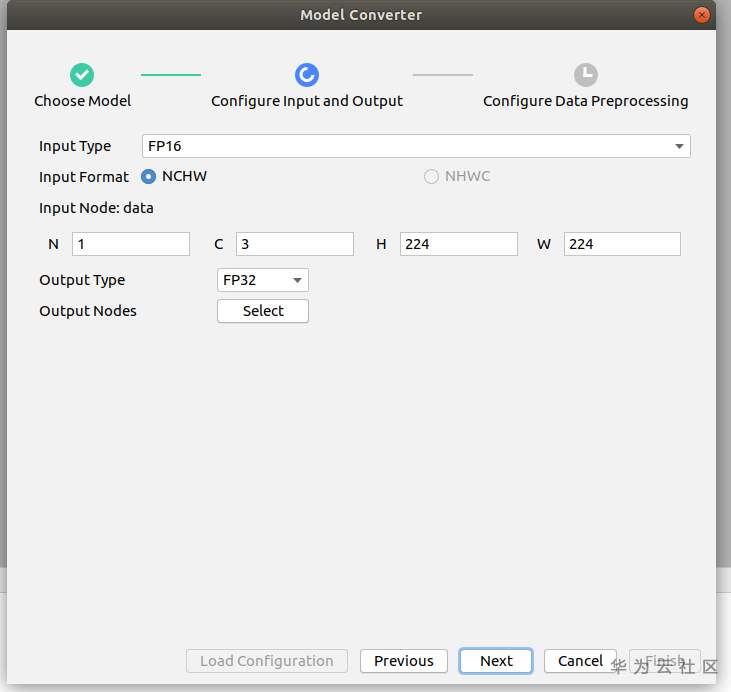The image size is (731, 692).
Task: Click the 'Input Node: data' text
Action: coord(96,208)
